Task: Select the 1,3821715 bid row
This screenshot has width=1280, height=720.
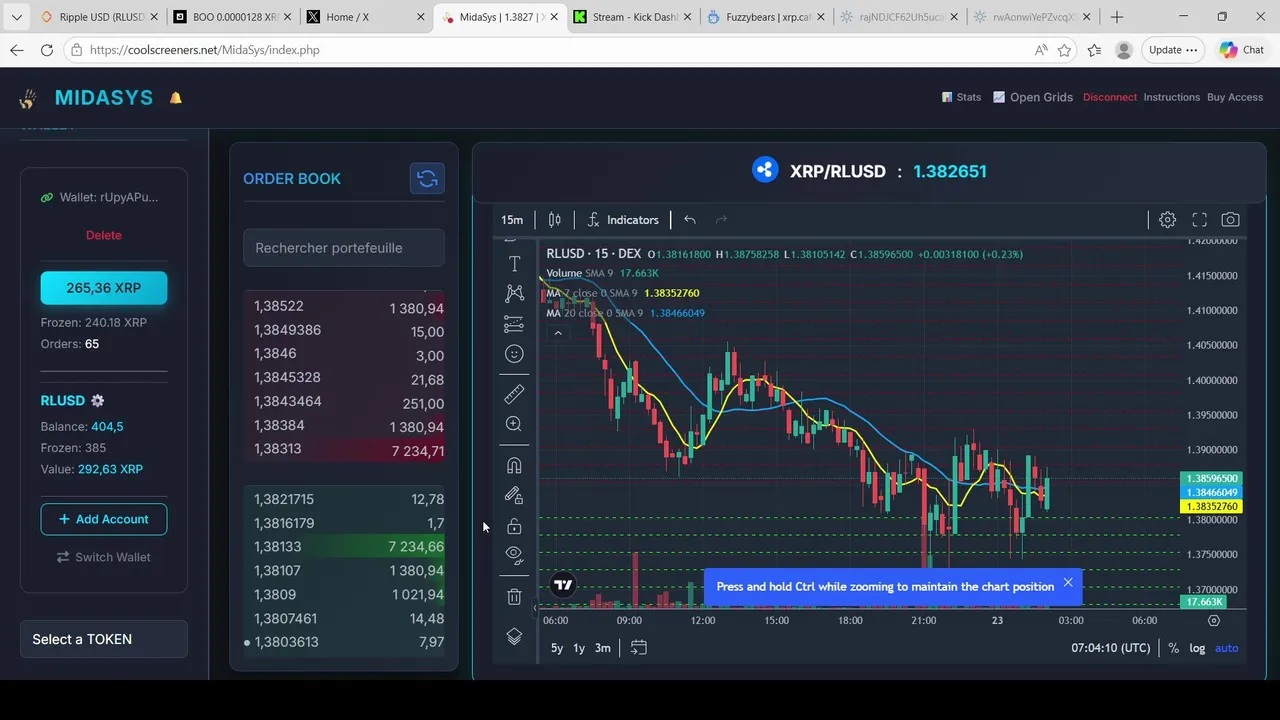Action: (344, 499)
